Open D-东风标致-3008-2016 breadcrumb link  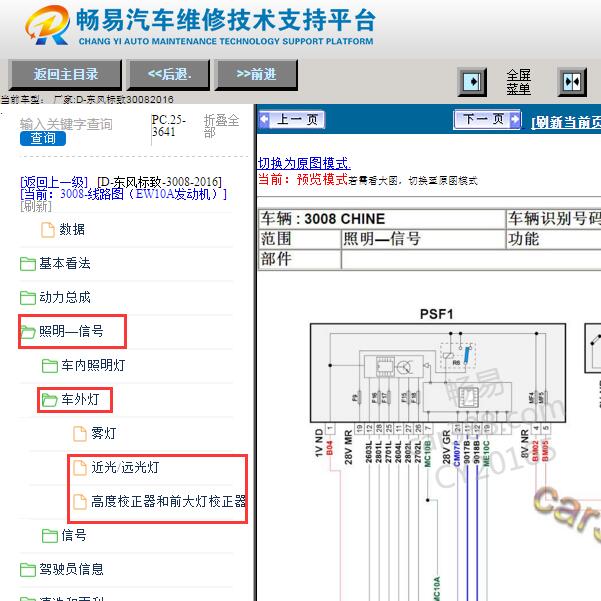point(159,181)
